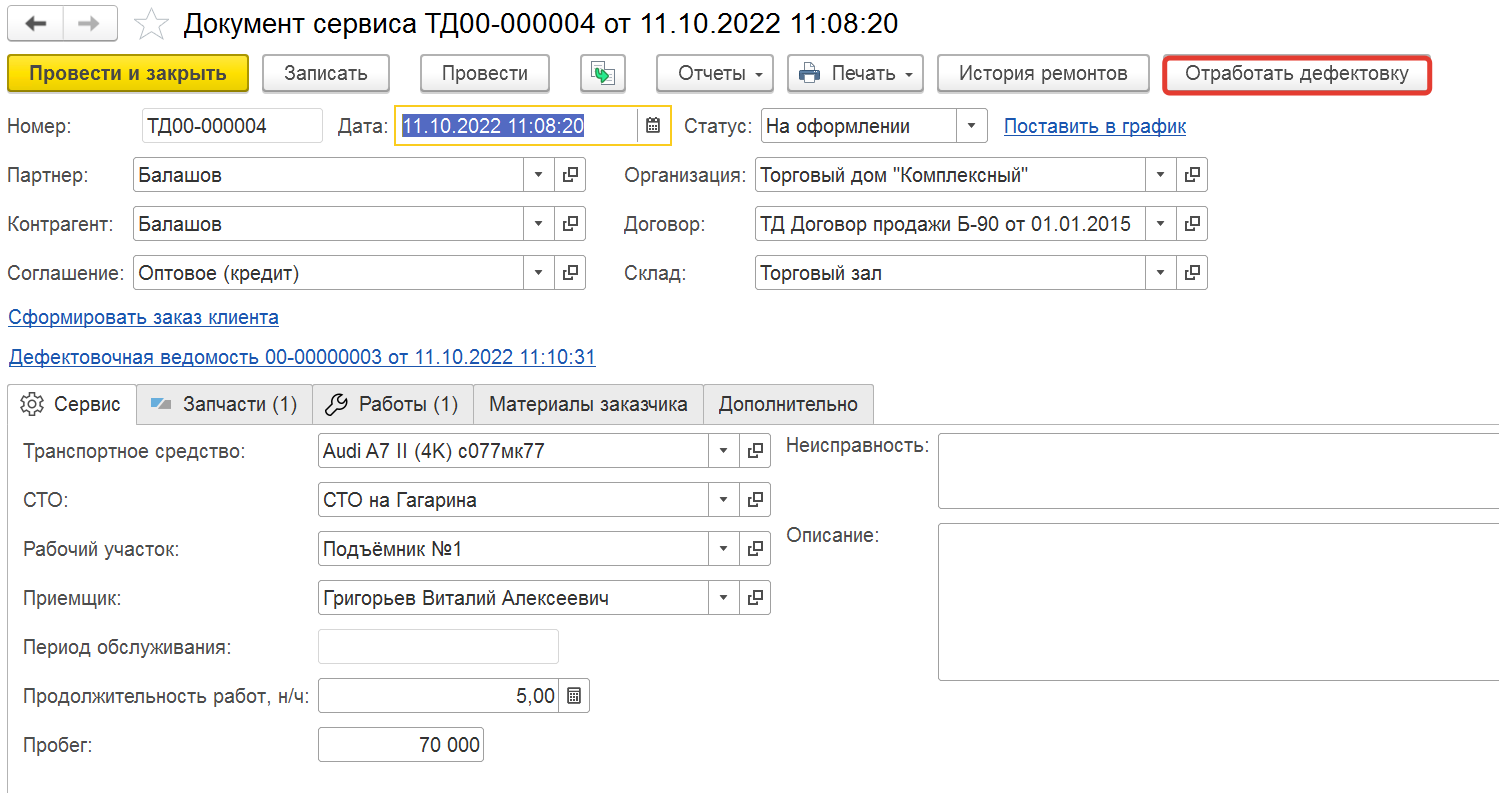Click Приемщик field Григорьев Виталий Алексеевич

[x=513, y=598]
